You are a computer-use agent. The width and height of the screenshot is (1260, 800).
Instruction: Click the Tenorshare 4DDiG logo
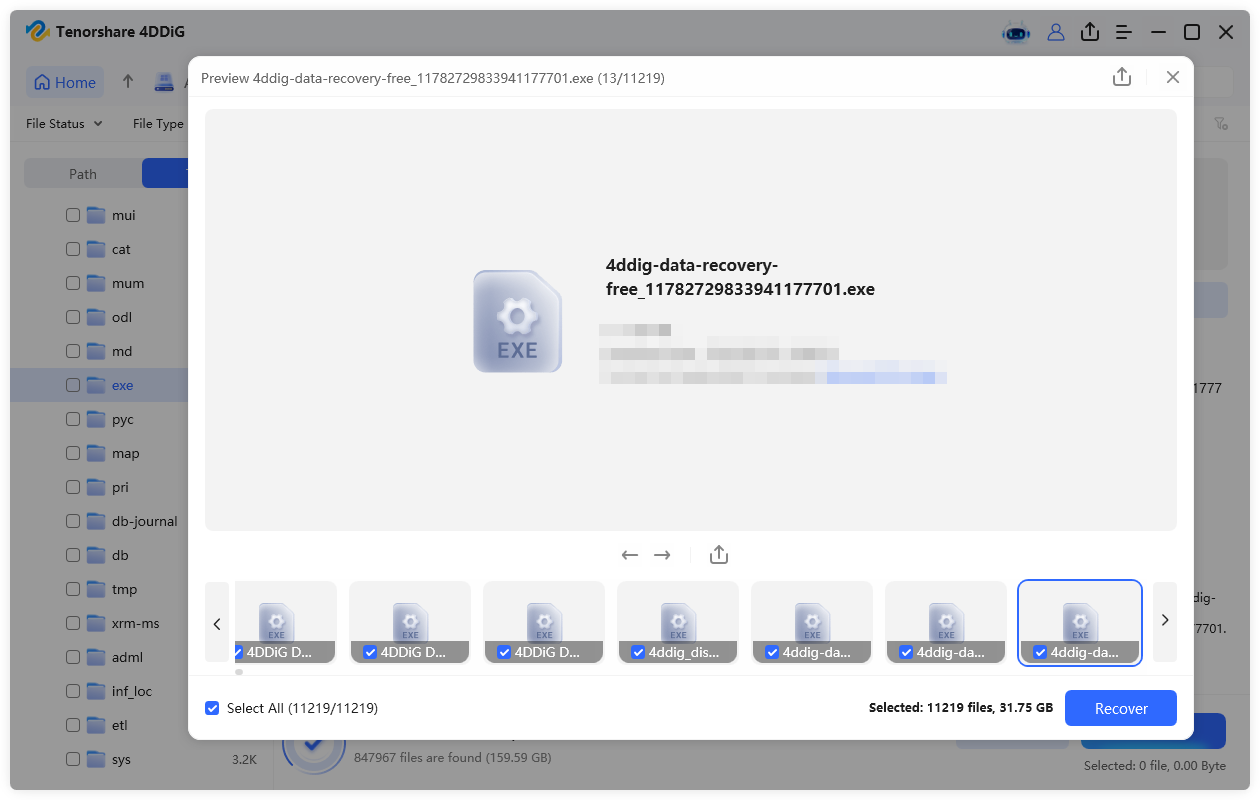[38, 32]
